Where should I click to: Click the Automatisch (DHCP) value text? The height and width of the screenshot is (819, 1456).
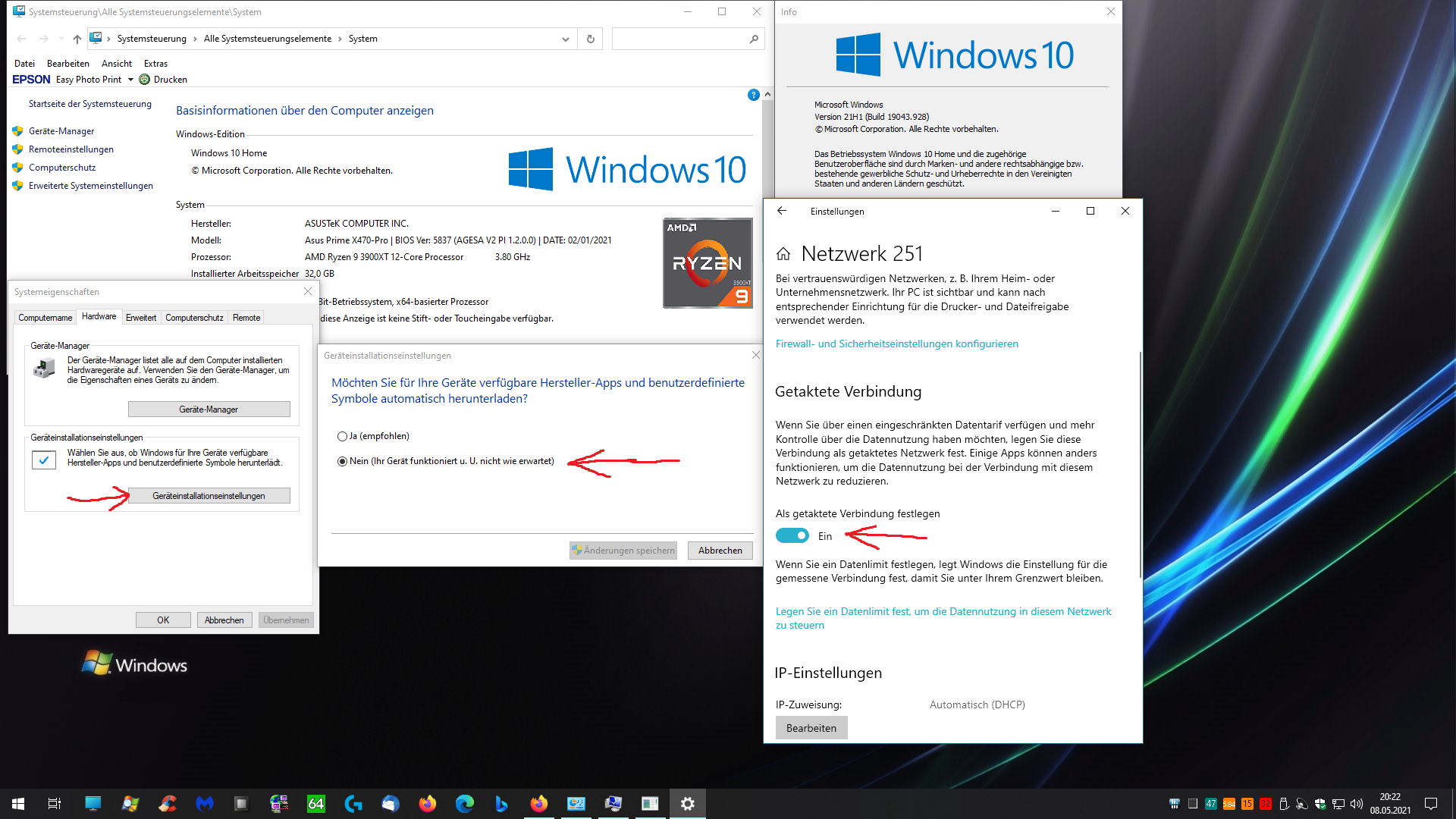click(x=977, y=705)
